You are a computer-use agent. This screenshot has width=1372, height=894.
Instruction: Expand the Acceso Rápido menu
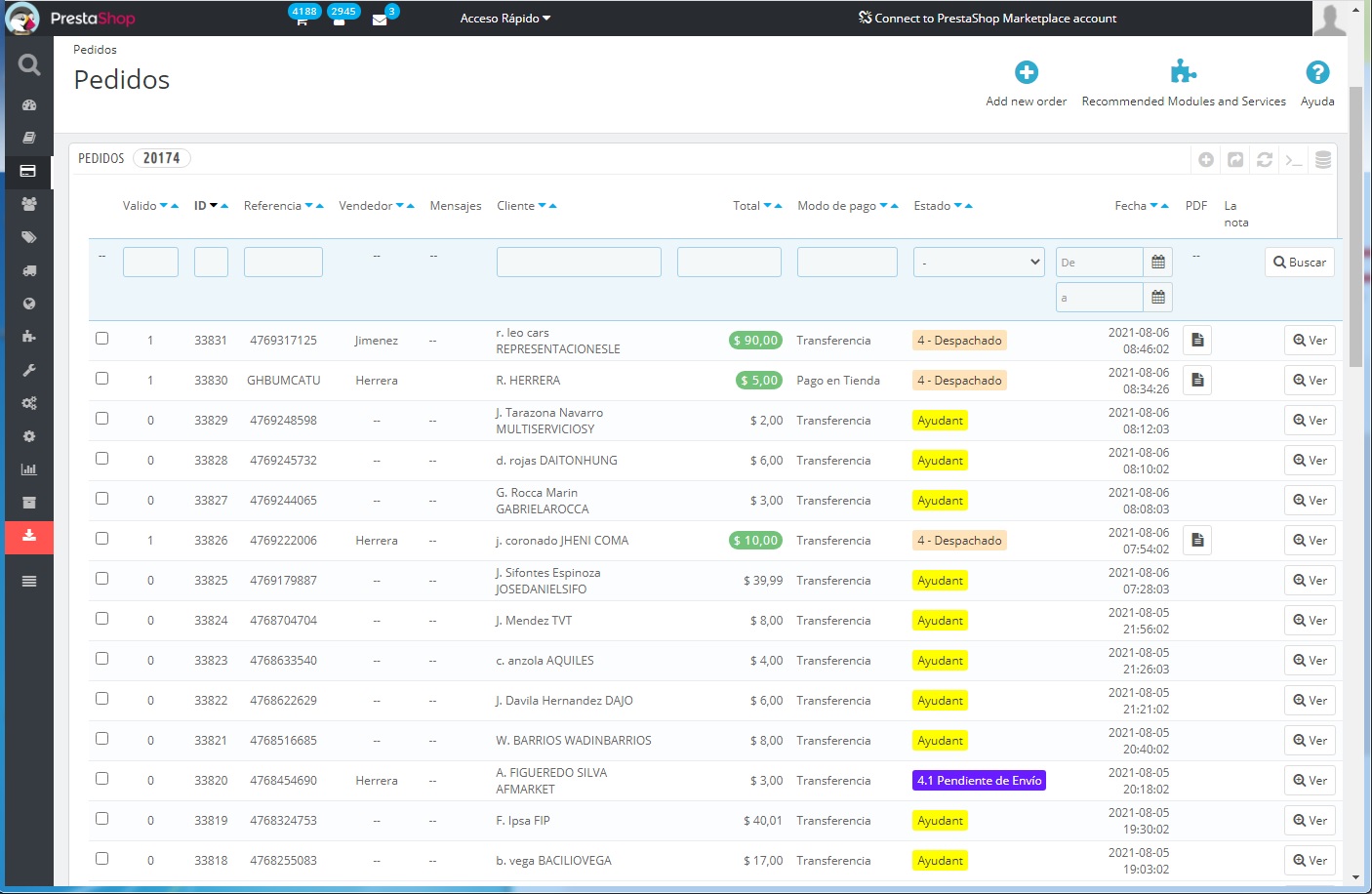[x=504, y=19]
